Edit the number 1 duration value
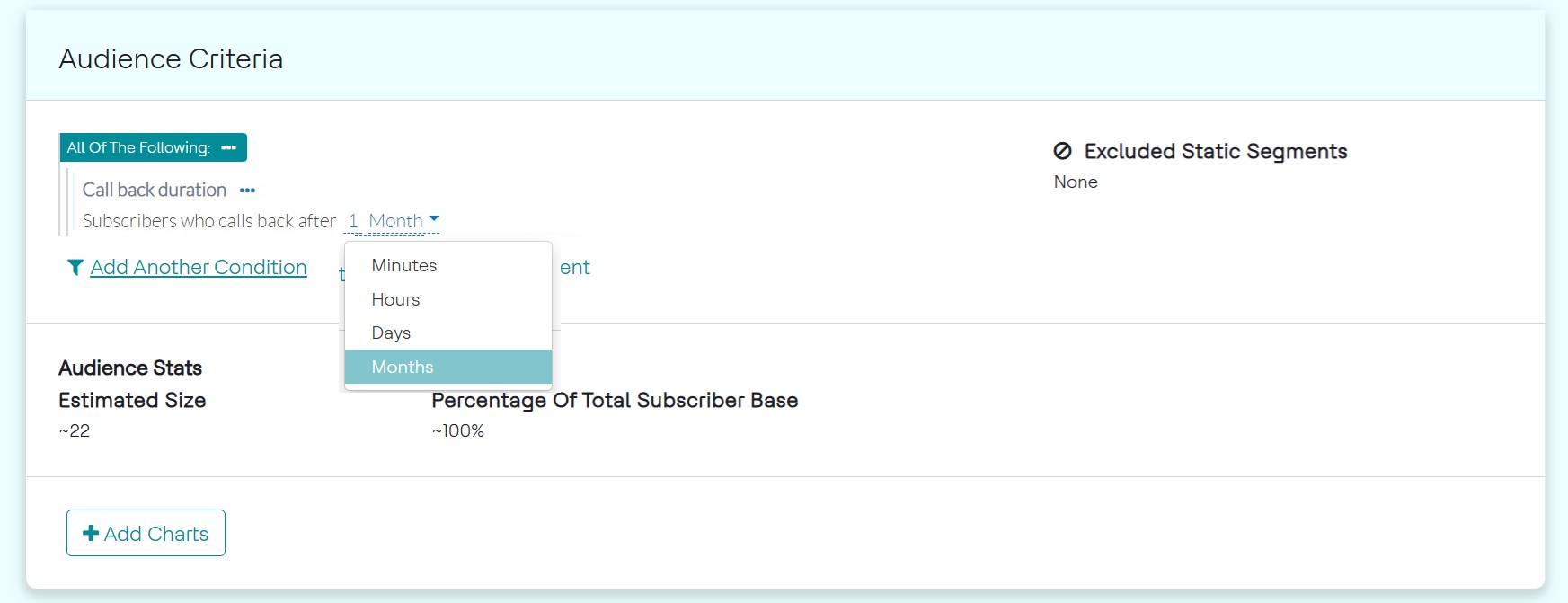Image resolution: width=1568 pixels, height=603 pixels. (353, 221)
